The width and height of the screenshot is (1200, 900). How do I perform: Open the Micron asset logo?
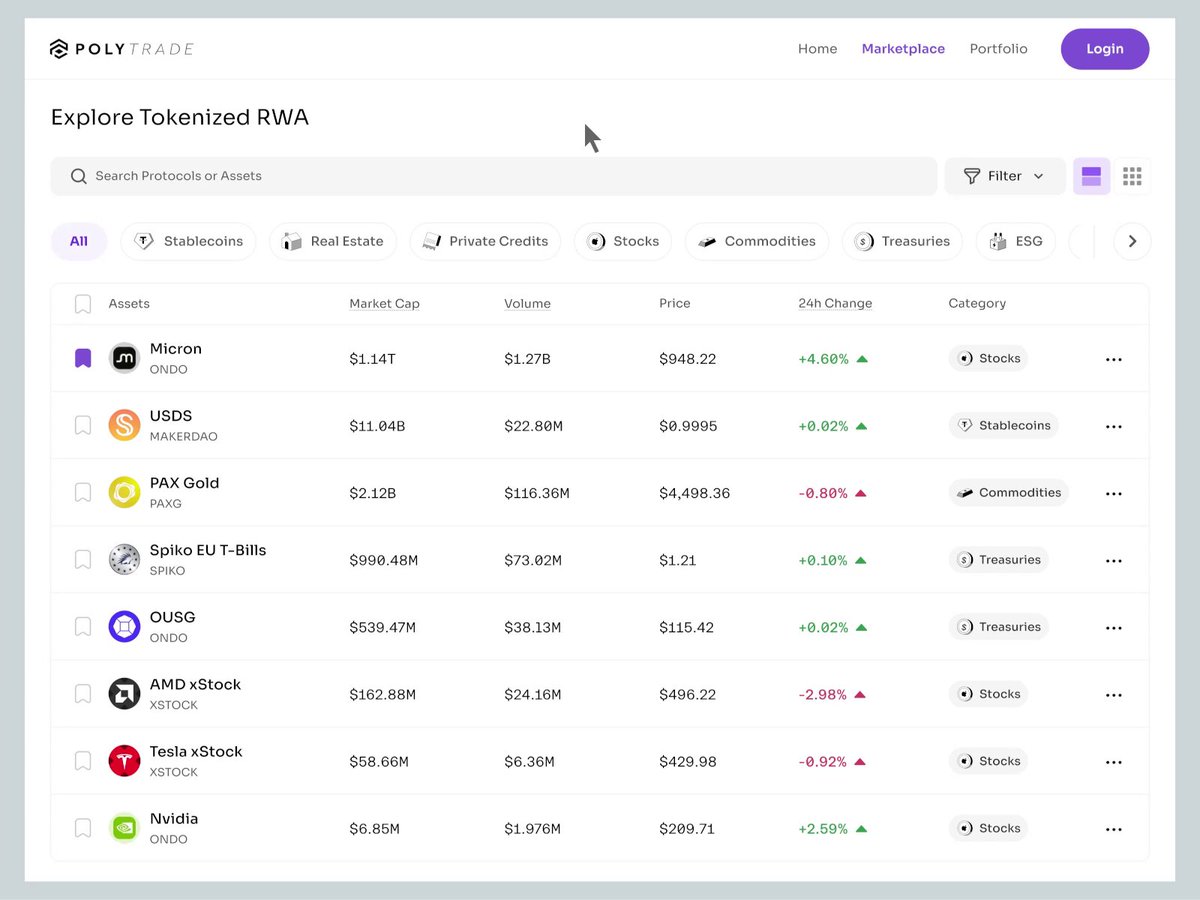point(124,358)
